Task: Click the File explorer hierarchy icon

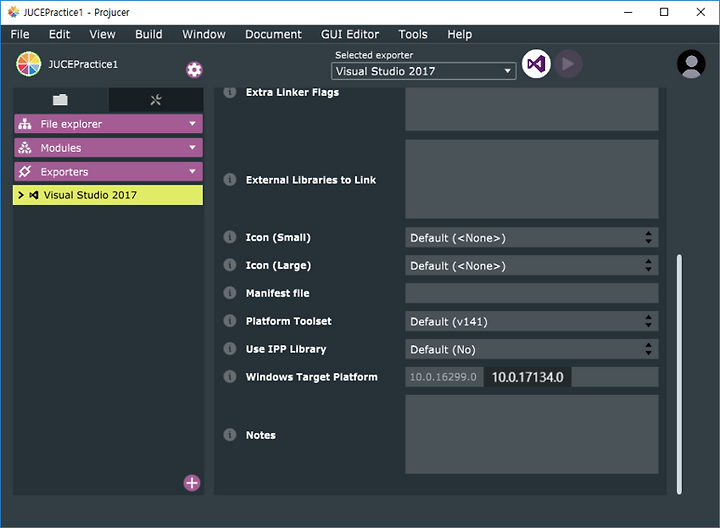Action: tap(25, 124)
